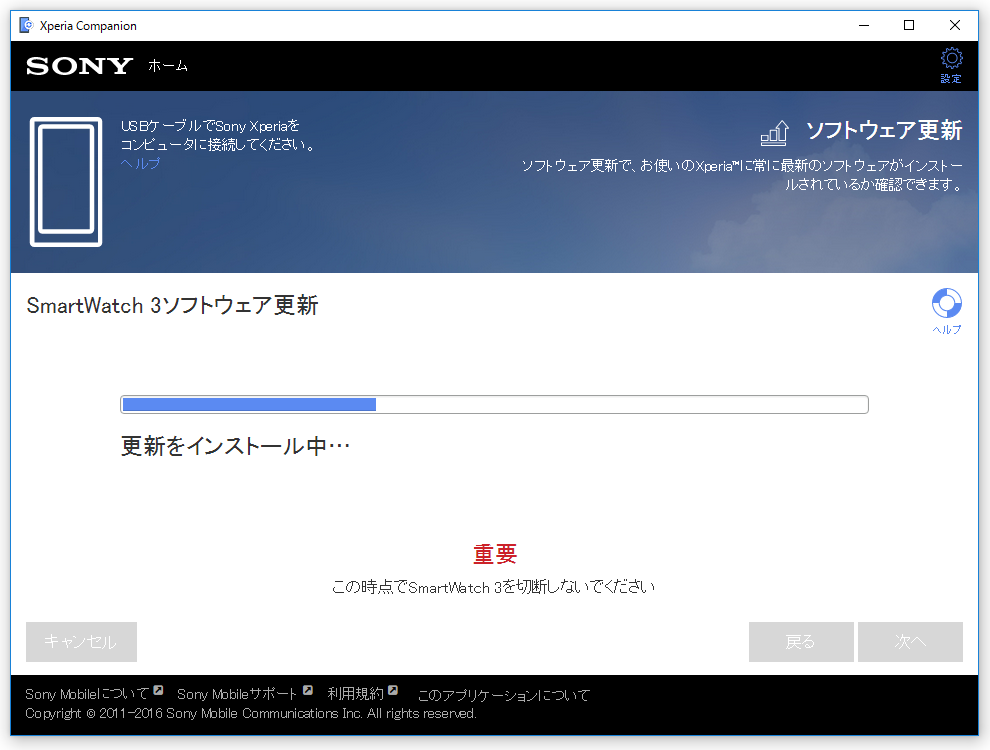Screen dimensions: 990x750
Task: Click external link icon beside Sony Mobileサポート
Action: click(307, 690)
